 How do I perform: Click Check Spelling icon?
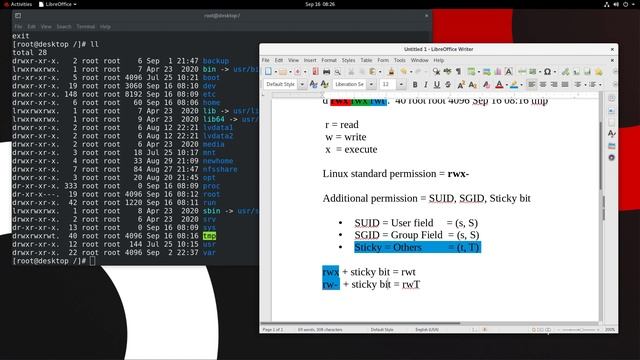447,71
